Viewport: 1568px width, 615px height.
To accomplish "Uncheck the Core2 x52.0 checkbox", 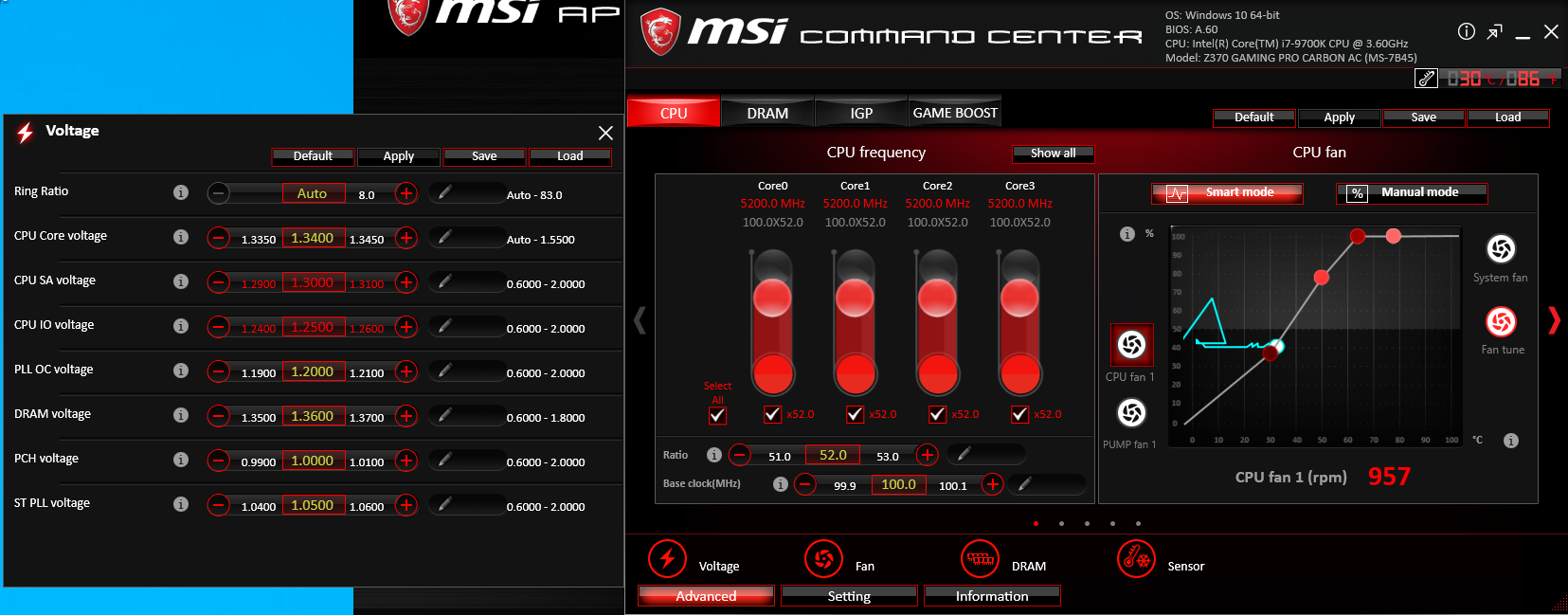I will [937, 414].
